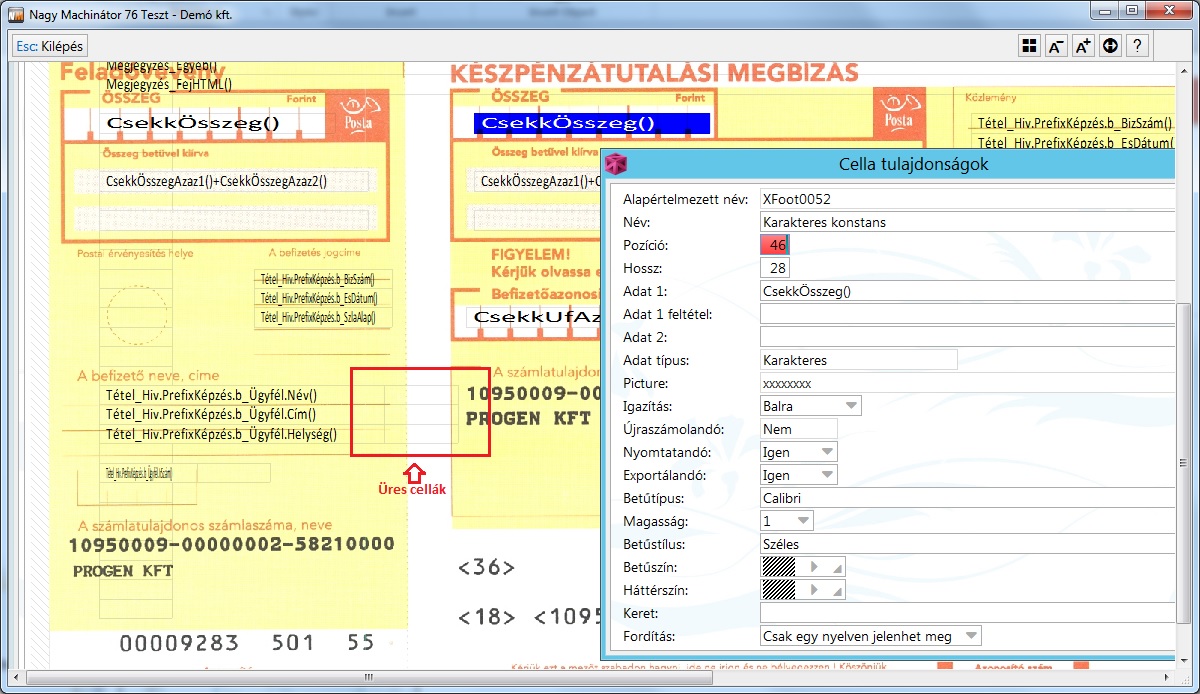
Task: Open the Magasság dropdown showing 1
Action: (x=786, y=521)
